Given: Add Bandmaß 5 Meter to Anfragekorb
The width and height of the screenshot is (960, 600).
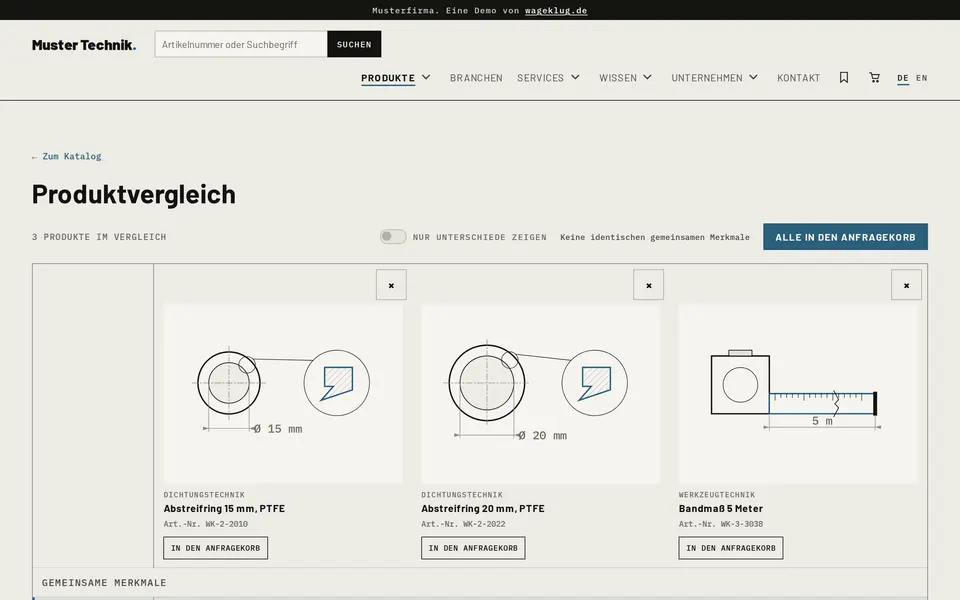Looking at the screenshot, I should click(730, 548).
